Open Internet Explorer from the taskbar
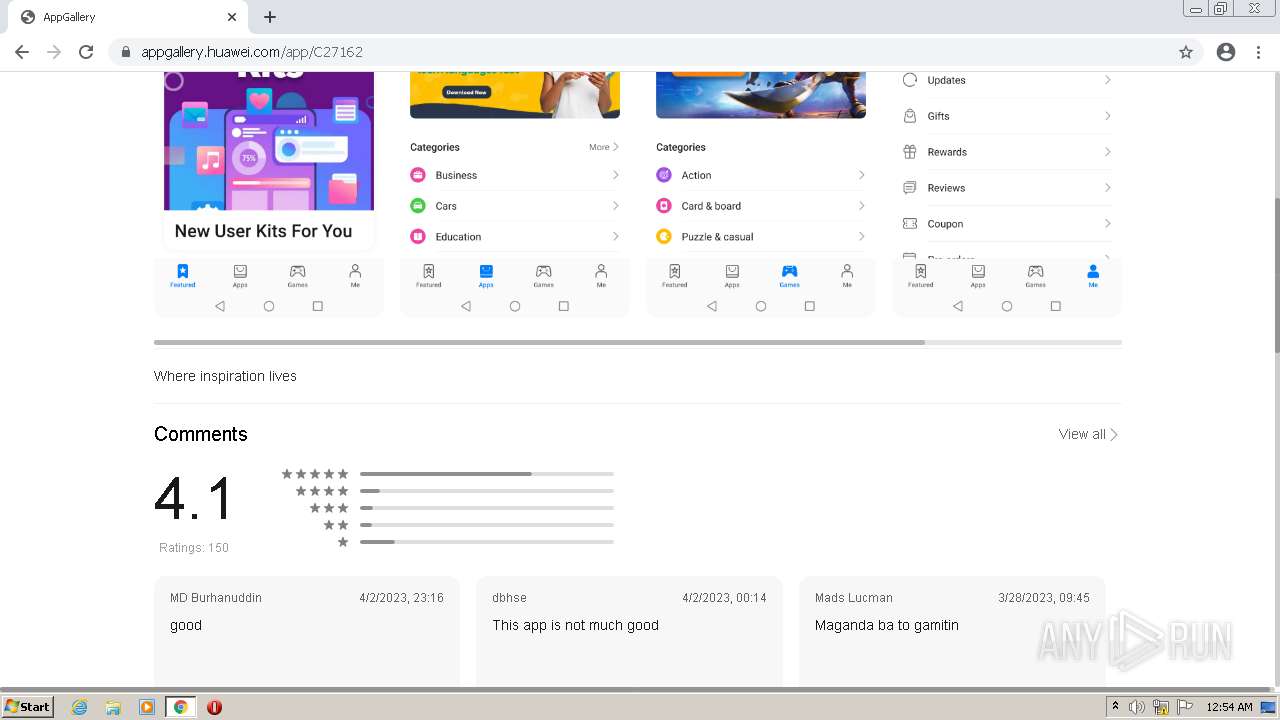1280x720 pixels. click(x=80, y=707)
